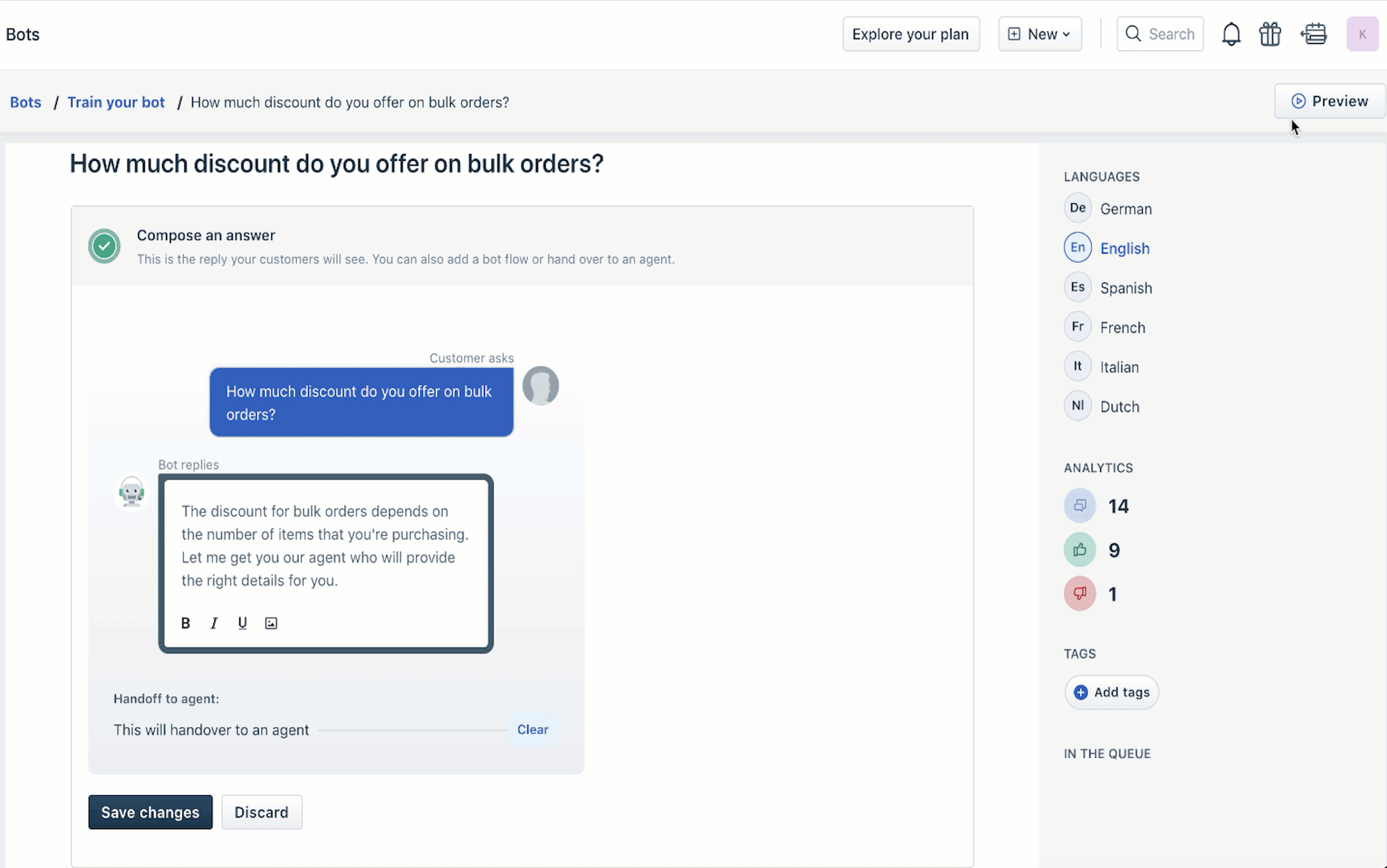Click the Bots navigation link
Image resolution: width=1387 pixels, height=868 pixels.
(25, 102)
